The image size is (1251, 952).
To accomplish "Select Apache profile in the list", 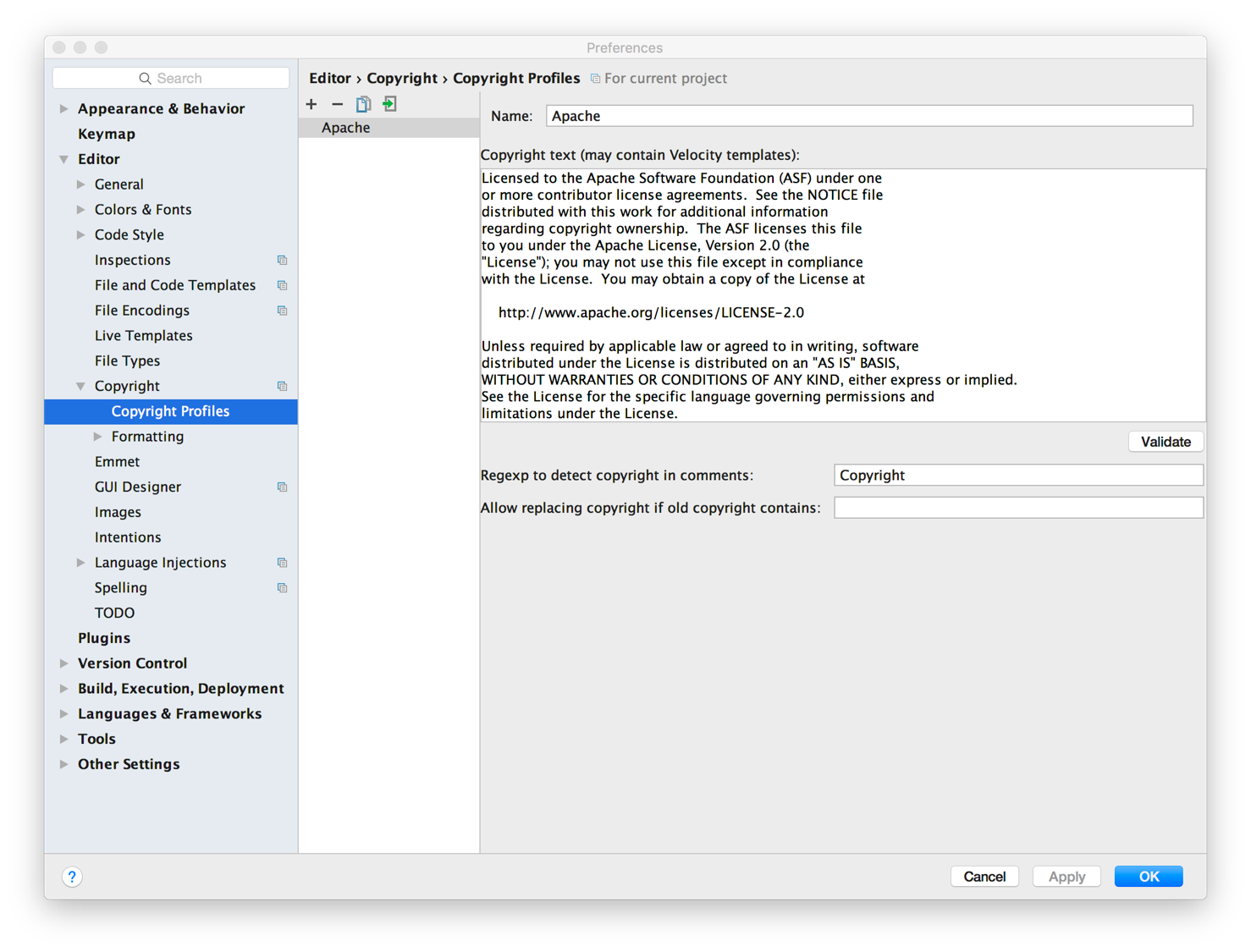I will (x=345, y=128).
